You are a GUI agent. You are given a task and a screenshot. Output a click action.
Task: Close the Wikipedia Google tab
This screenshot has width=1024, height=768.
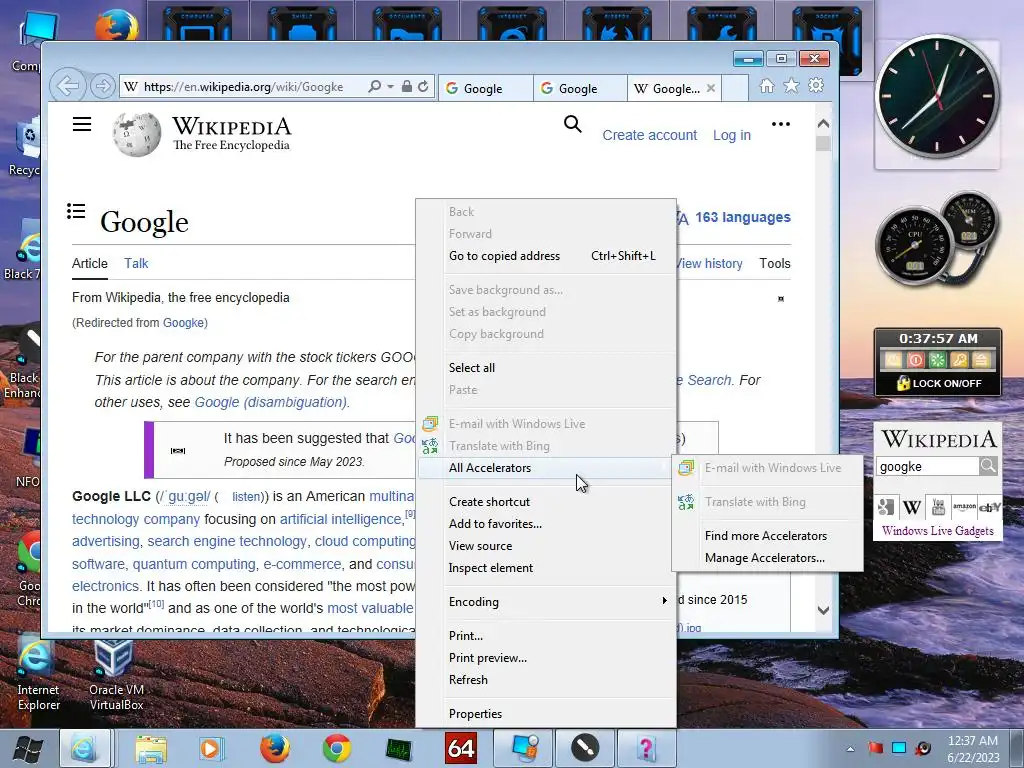tap(711, 88)
